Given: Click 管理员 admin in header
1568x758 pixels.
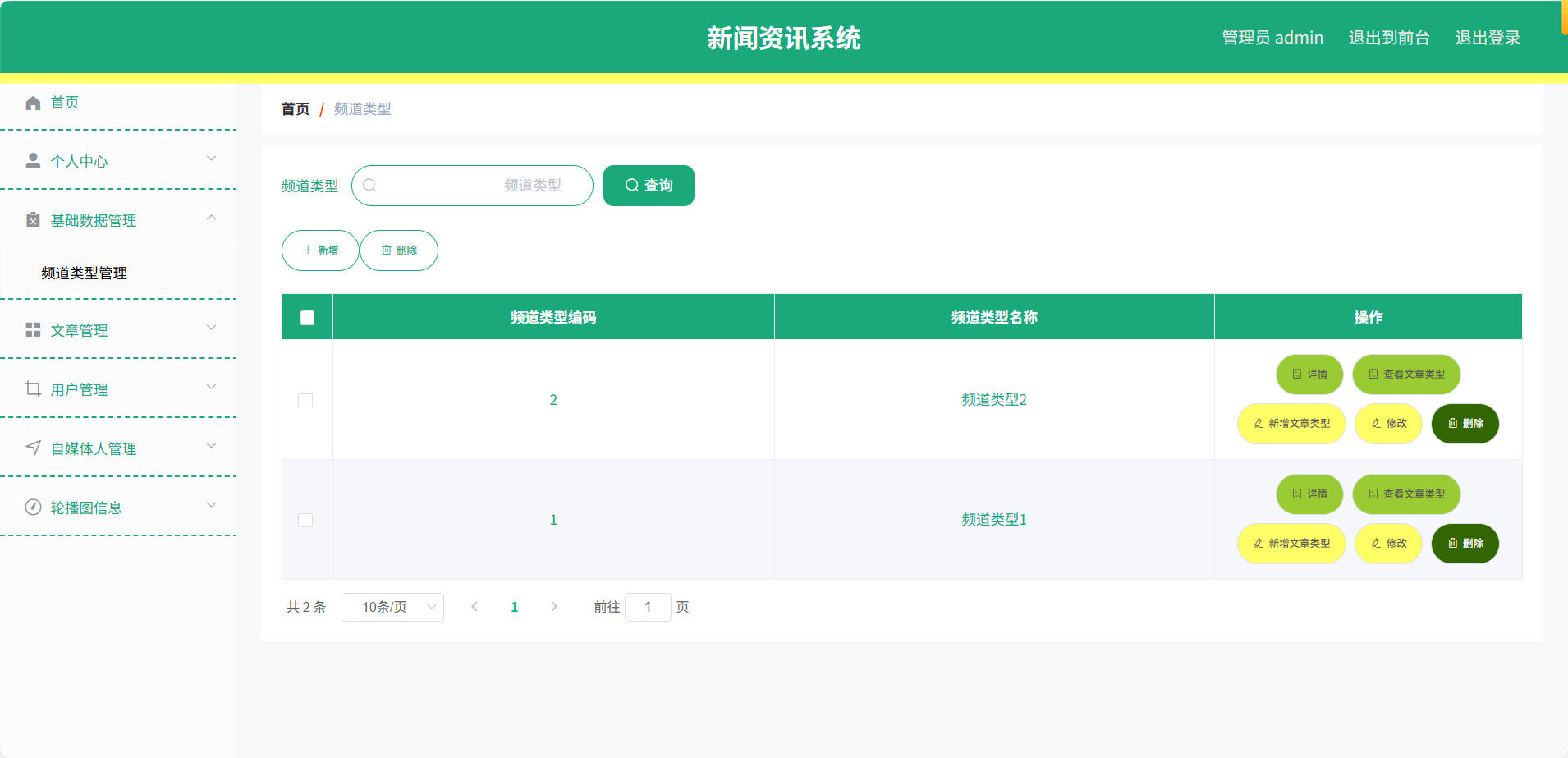Looking at the screenshot, I should point(1272,38).
